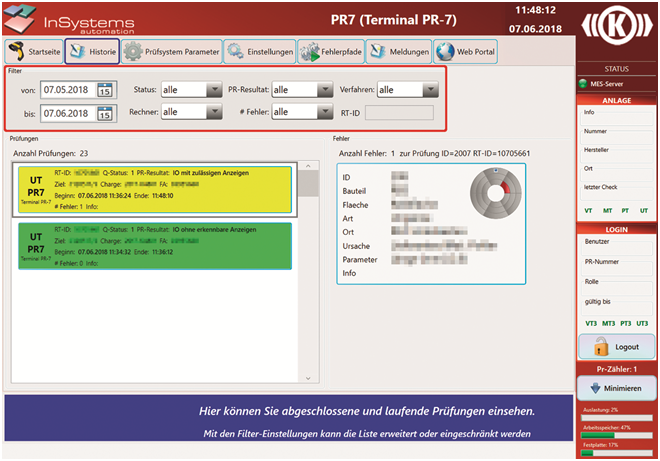This screenshot has height=461, width=660.
Task: Click the globe icon of Web Portal
Action: (445, 51)
